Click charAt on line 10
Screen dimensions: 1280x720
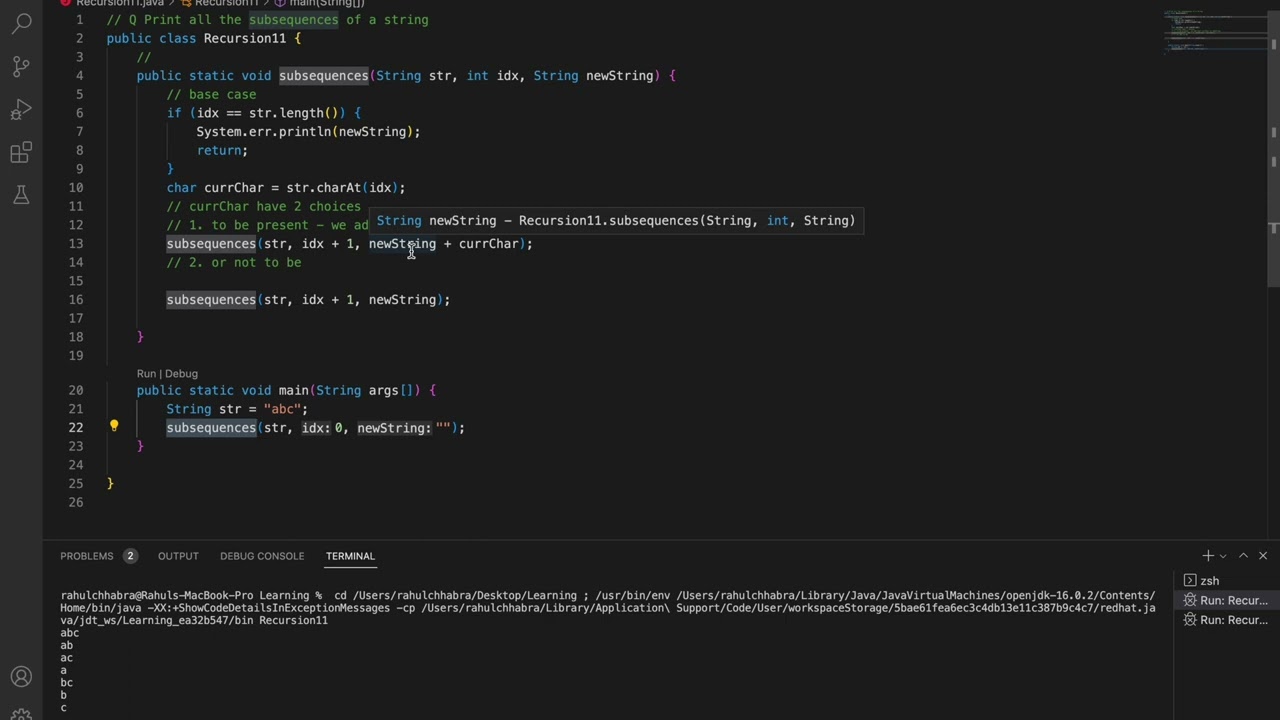[x=339, y=188]
